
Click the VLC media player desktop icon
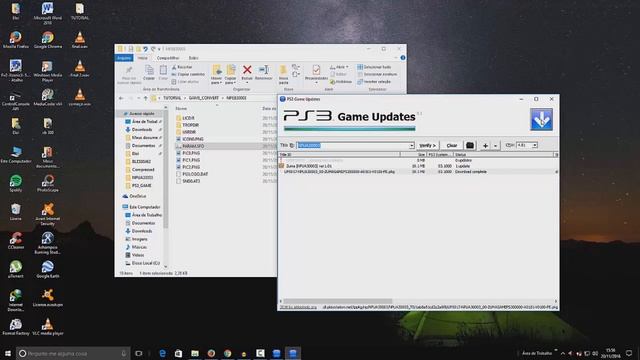(48, 327)
